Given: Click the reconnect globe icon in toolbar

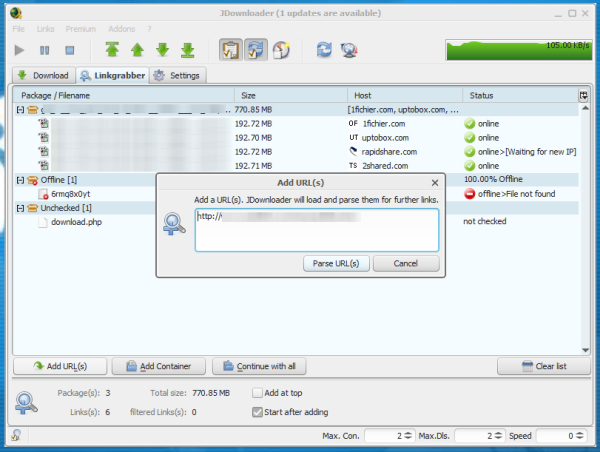Looking at the screenshot, I should click(349, 49).
